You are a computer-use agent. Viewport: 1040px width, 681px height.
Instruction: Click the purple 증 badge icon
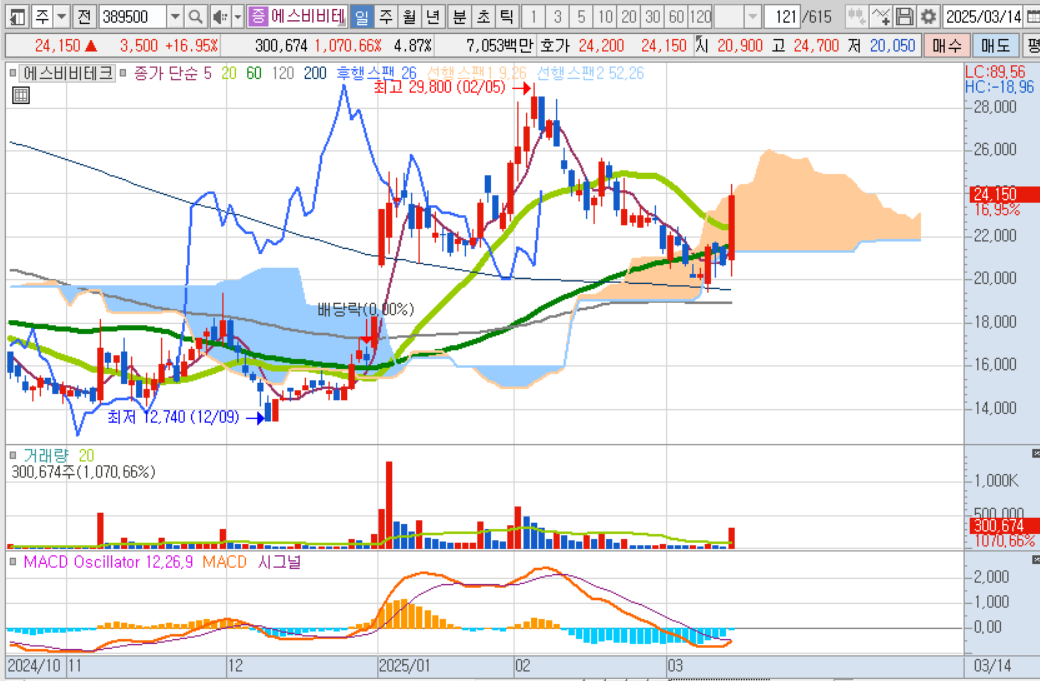257,17
